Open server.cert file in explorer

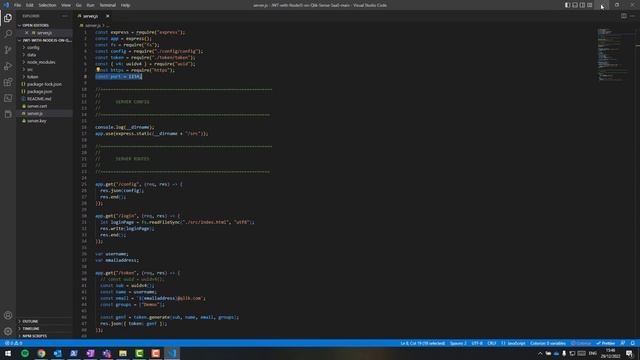tap(37, 106)
